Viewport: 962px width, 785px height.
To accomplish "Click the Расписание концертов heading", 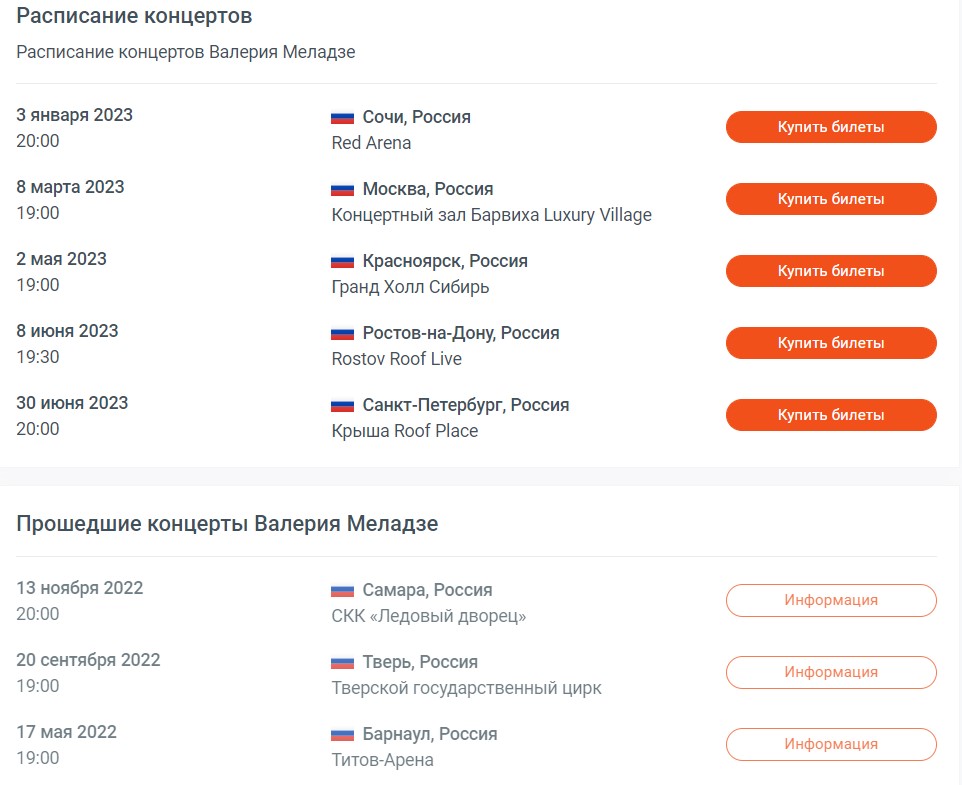I will pyautogui.click(x=132, y=16).
